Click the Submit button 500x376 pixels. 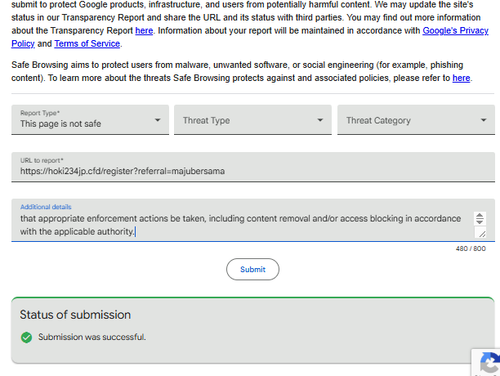[x=253, y=269]
